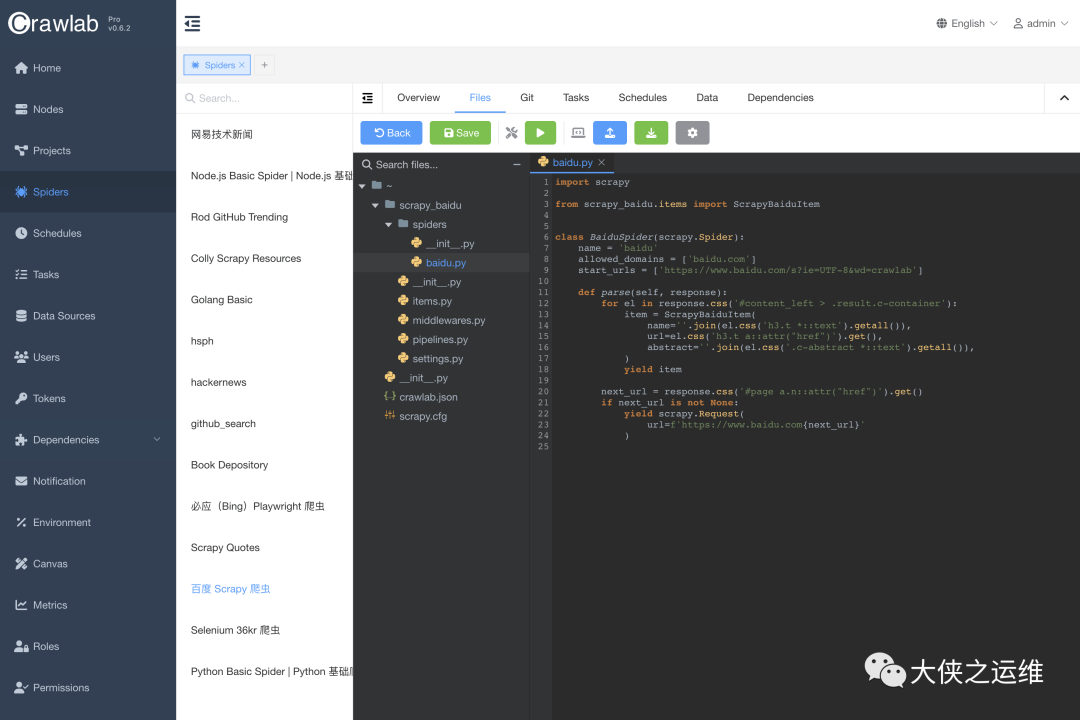The height and width of the screenshot is (720, 1080).
Task: Close the Spiders page tab
Action: pos(242,65)
